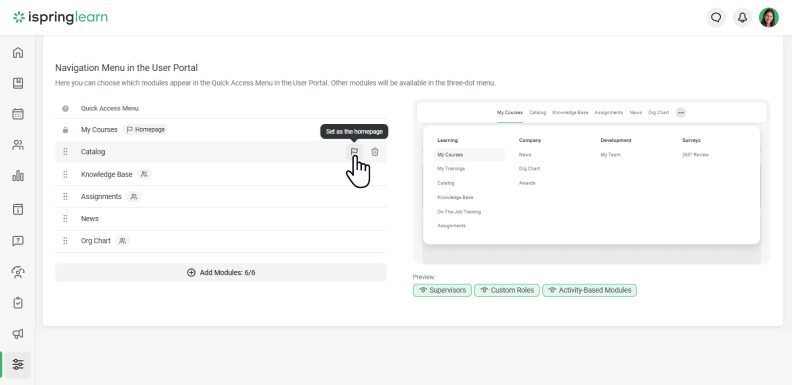
Task: Open the clipboard checkmark sidebar icon
Action: pyautogui.click(x=18, y=303)
